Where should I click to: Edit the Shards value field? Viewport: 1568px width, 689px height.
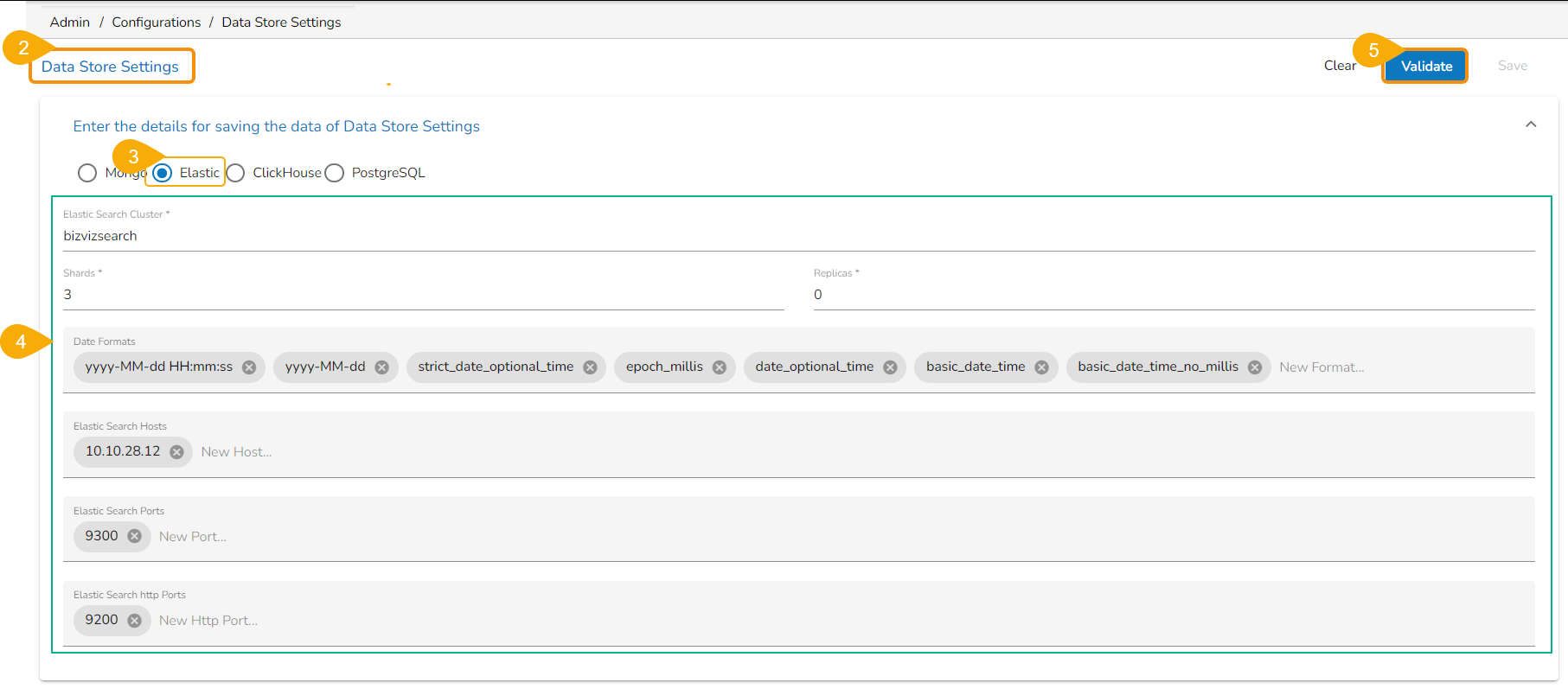pyautogui.click(x=424, y=295)
